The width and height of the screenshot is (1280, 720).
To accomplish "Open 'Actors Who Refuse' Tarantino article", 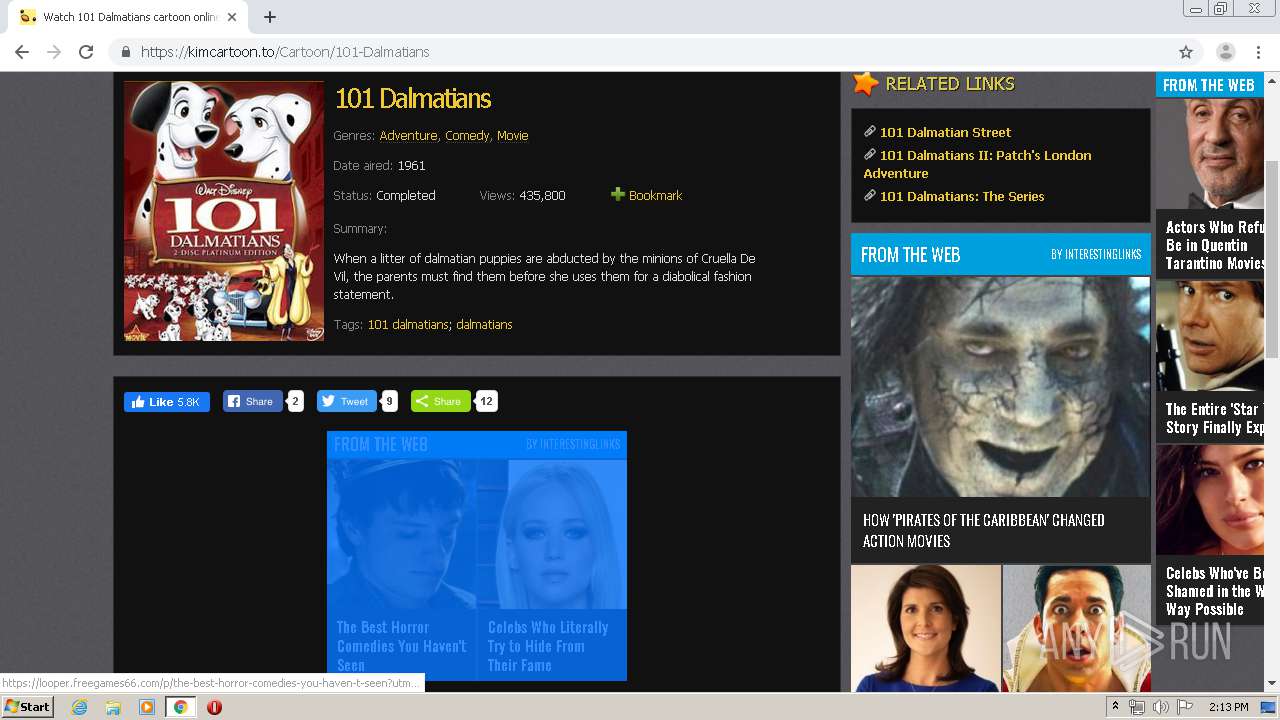I will pyautogui.click(x=1215, y=245).
